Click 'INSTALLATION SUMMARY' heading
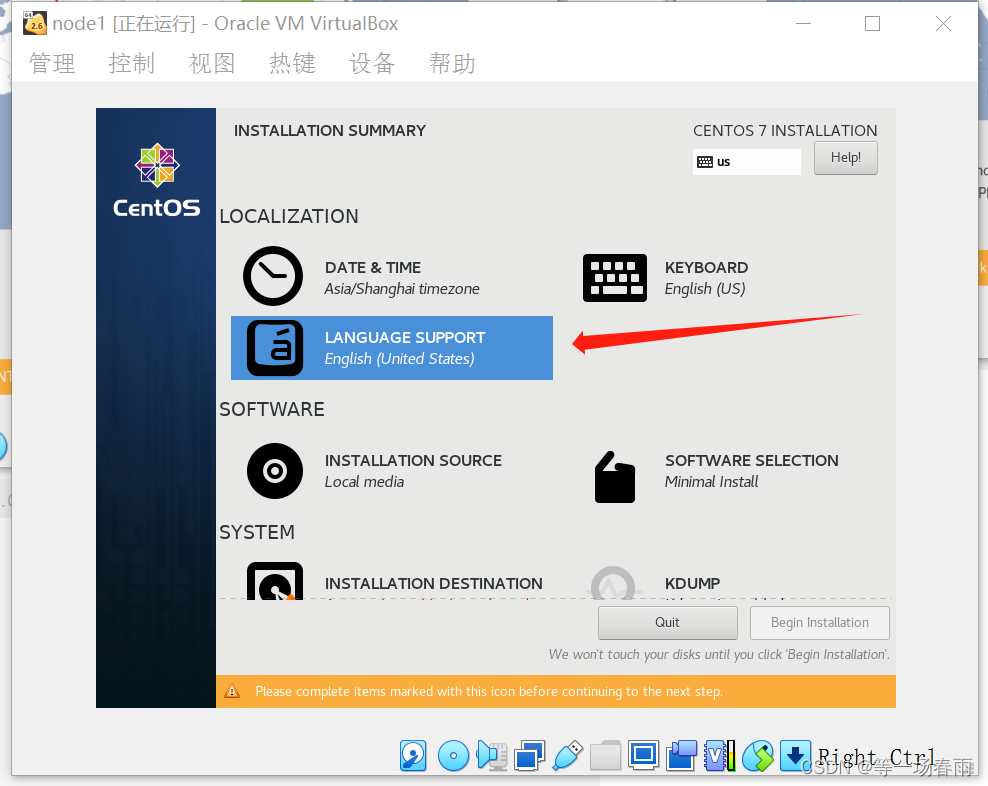988x786 pixels. pyautogui.click(x=330, y=130)
